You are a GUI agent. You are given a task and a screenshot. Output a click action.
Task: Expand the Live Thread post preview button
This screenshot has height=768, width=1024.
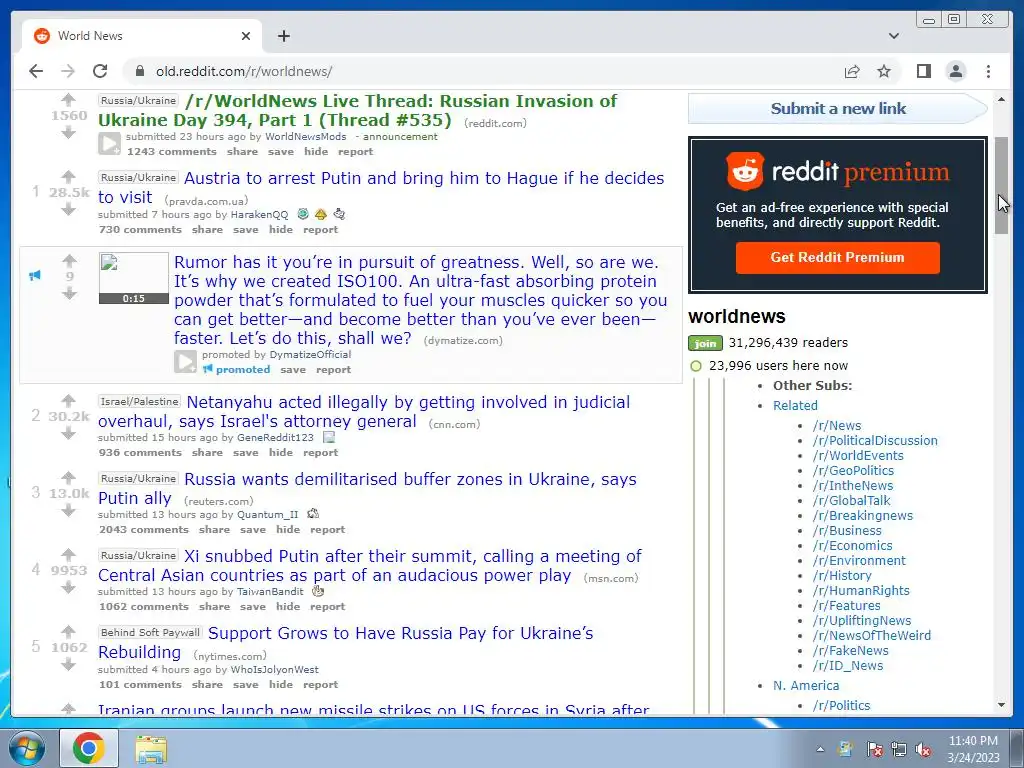tap(110, 144)
